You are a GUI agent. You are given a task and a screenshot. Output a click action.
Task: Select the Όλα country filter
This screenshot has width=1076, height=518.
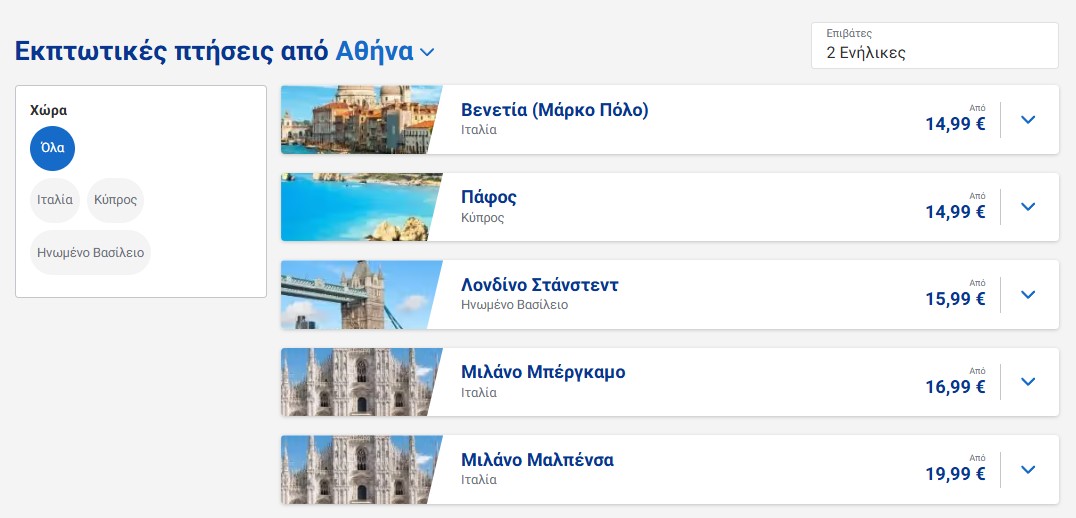(x=53, y=148)
